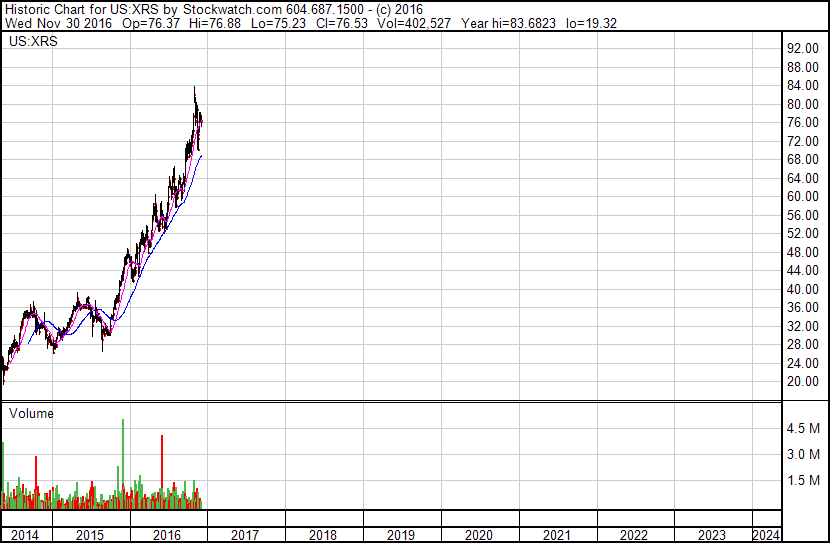Select the 2016 year label on timeline
Image resolution: width=830 pixels, height=543 pixels.
167,535
